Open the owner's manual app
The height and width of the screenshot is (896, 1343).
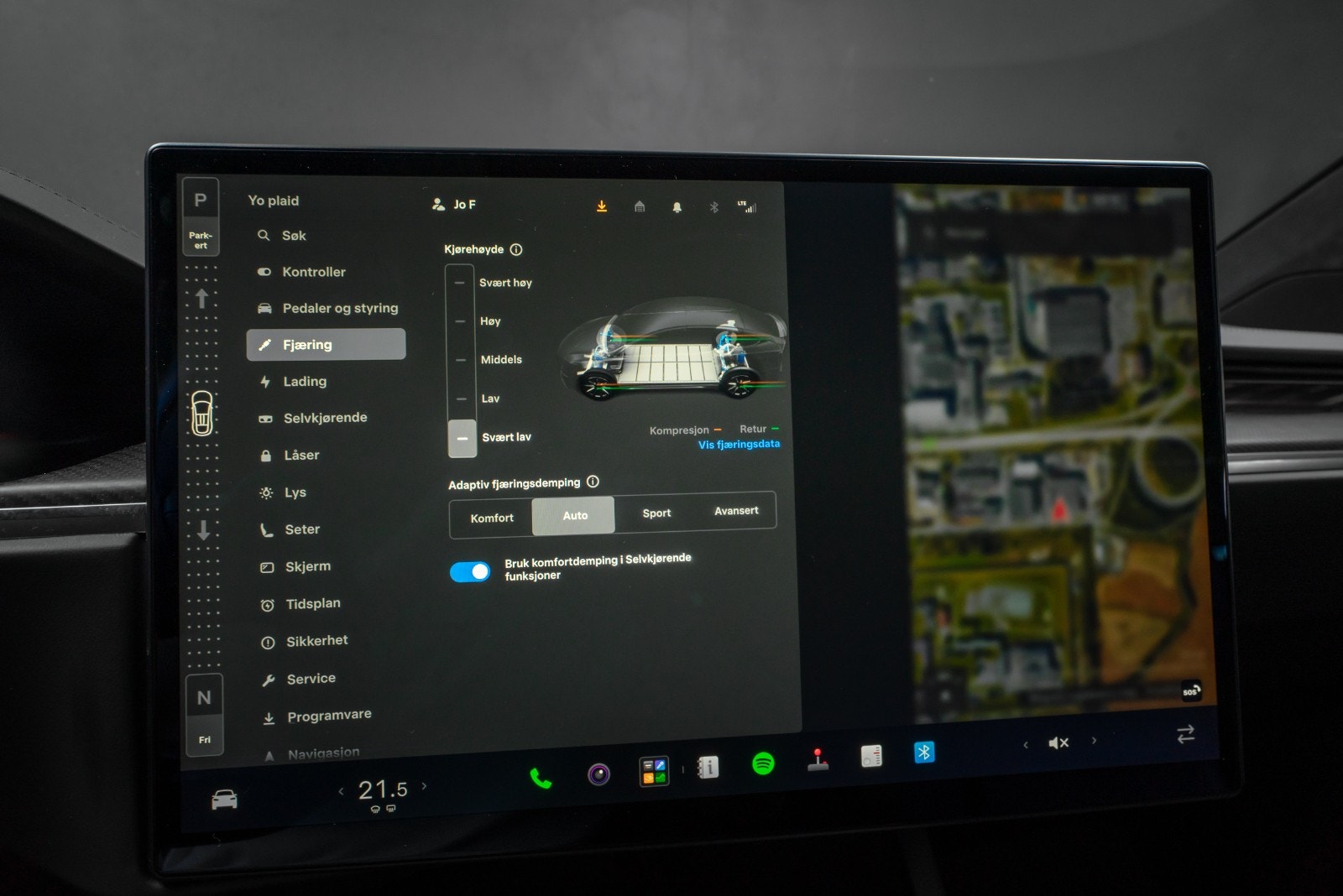tap(708, 767)
